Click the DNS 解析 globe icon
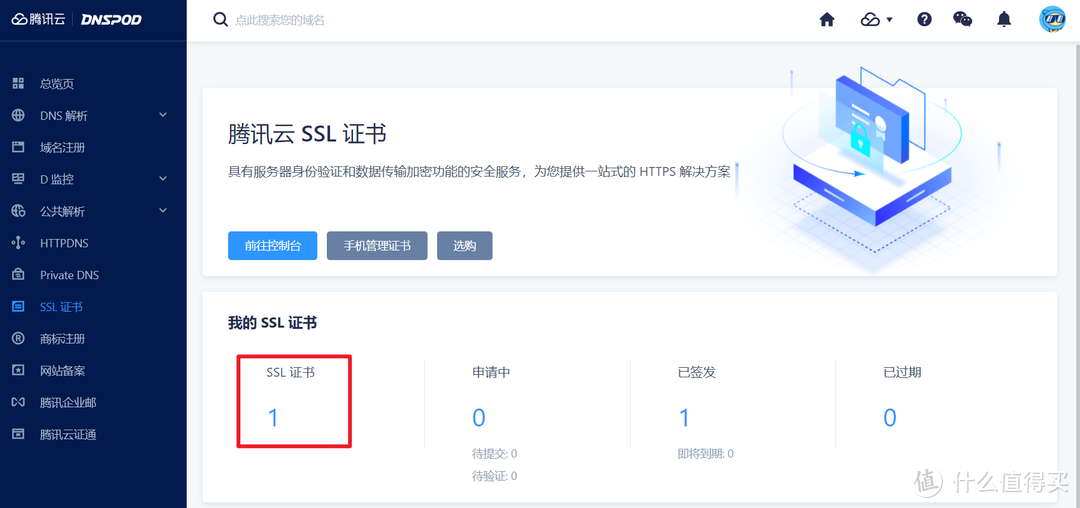This screenshot has width=1080, height=508. [19, 115]
